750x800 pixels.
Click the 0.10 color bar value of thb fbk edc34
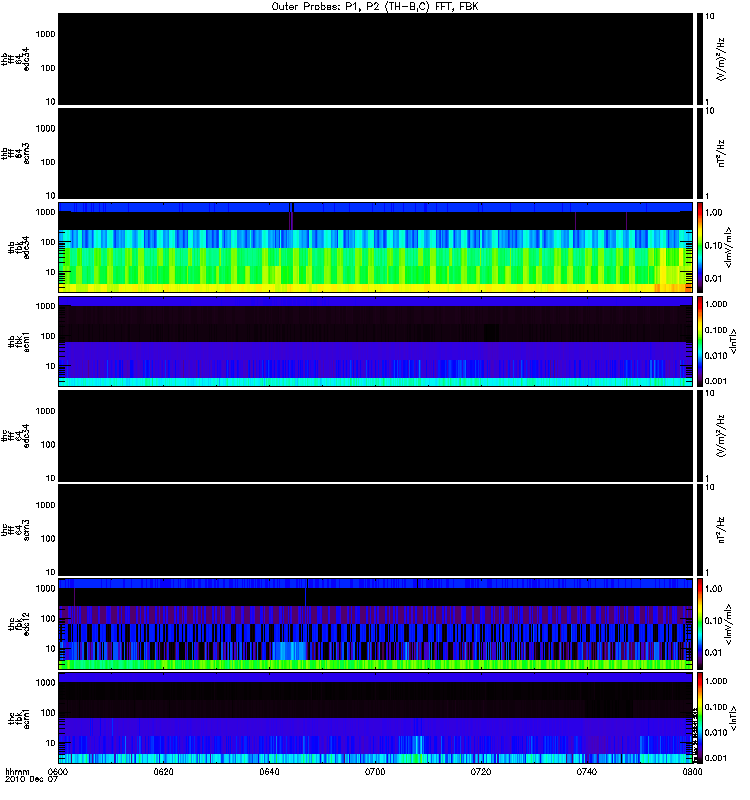[x=713, y=245]
